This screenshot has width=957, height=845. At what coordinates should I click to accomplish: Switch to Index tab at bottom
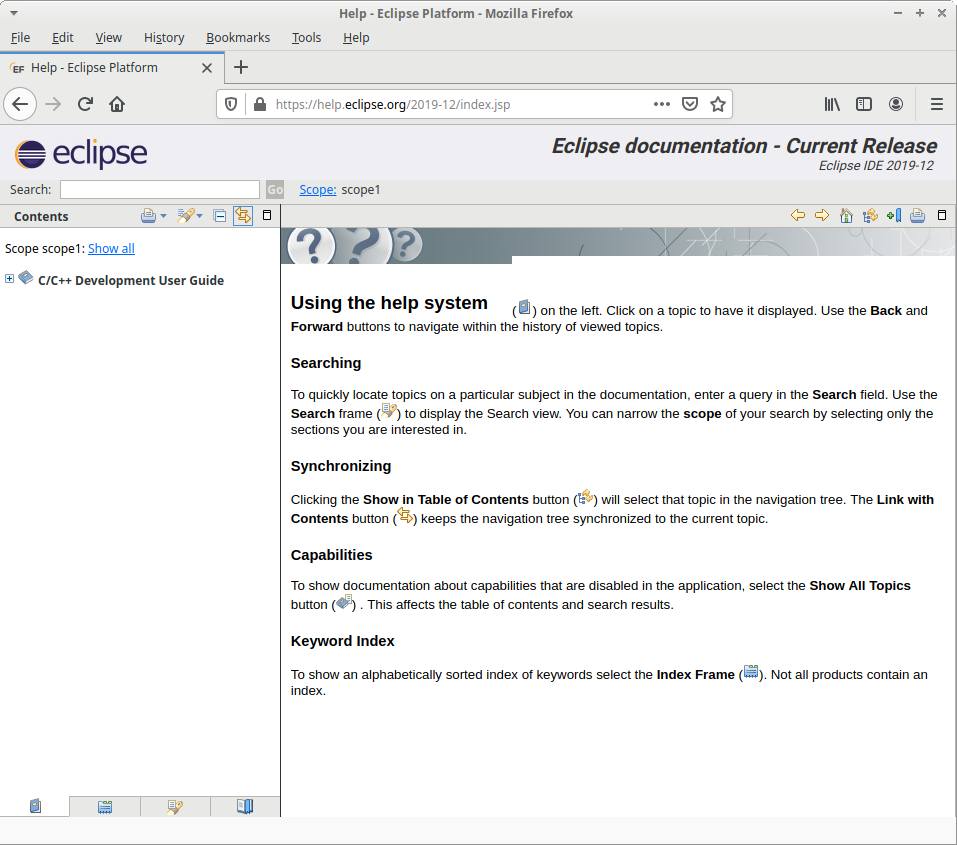[105, 807]
